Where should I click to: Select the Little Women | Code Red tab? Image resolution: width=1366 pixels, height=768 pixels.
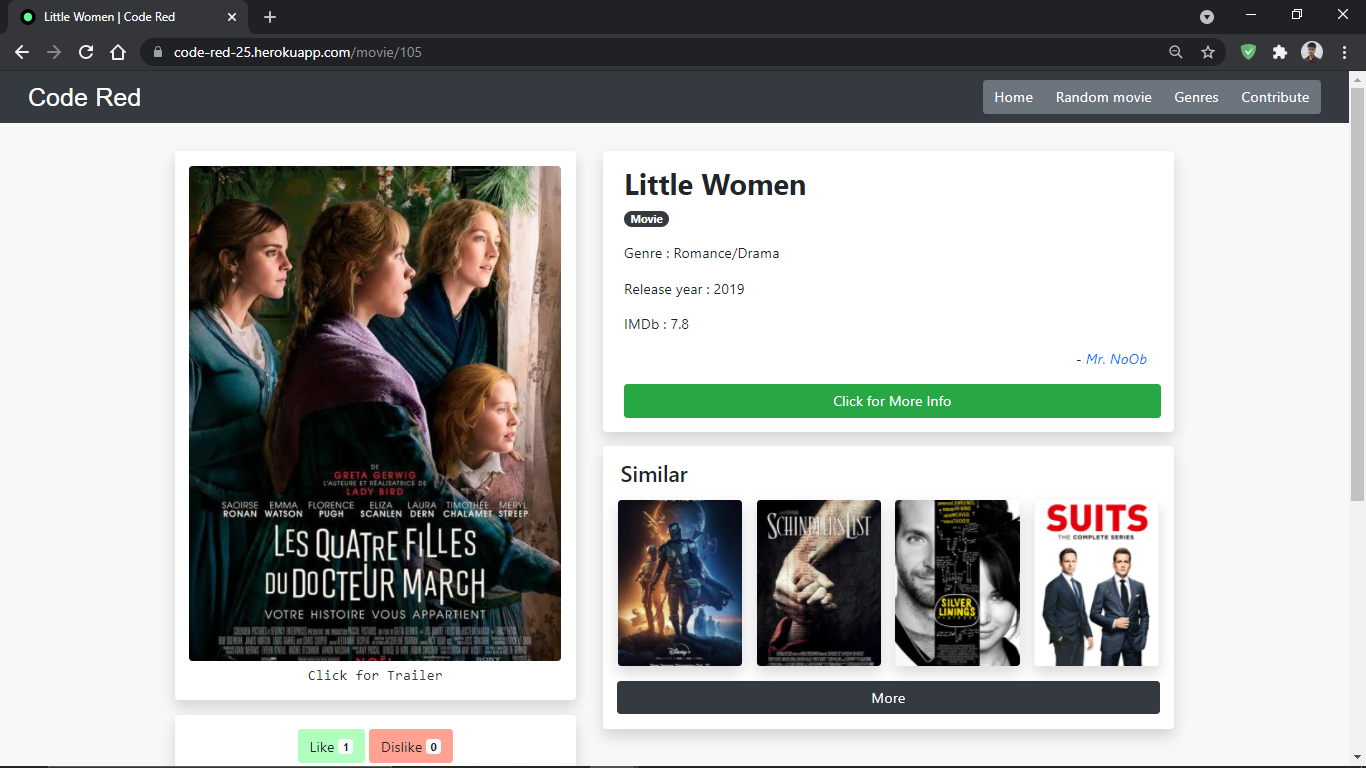click(128, 17)
